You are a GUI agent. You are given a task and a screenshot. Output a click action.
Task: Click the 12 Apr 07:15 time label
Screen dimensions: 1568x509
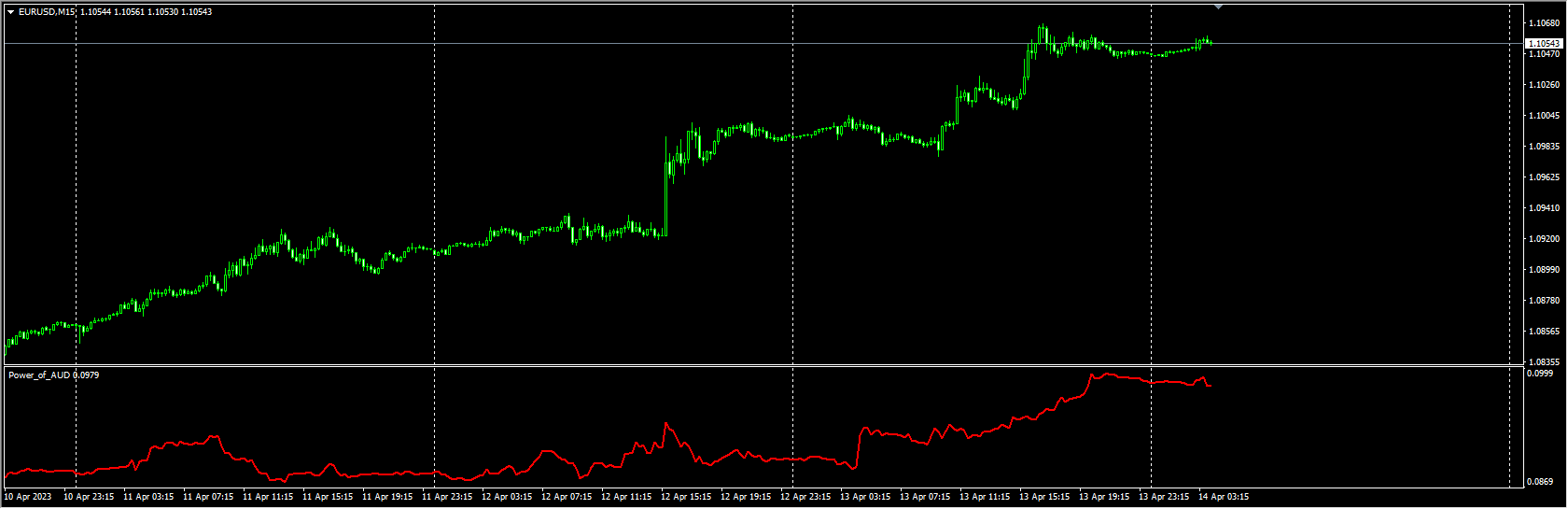(x=567, y=497)
